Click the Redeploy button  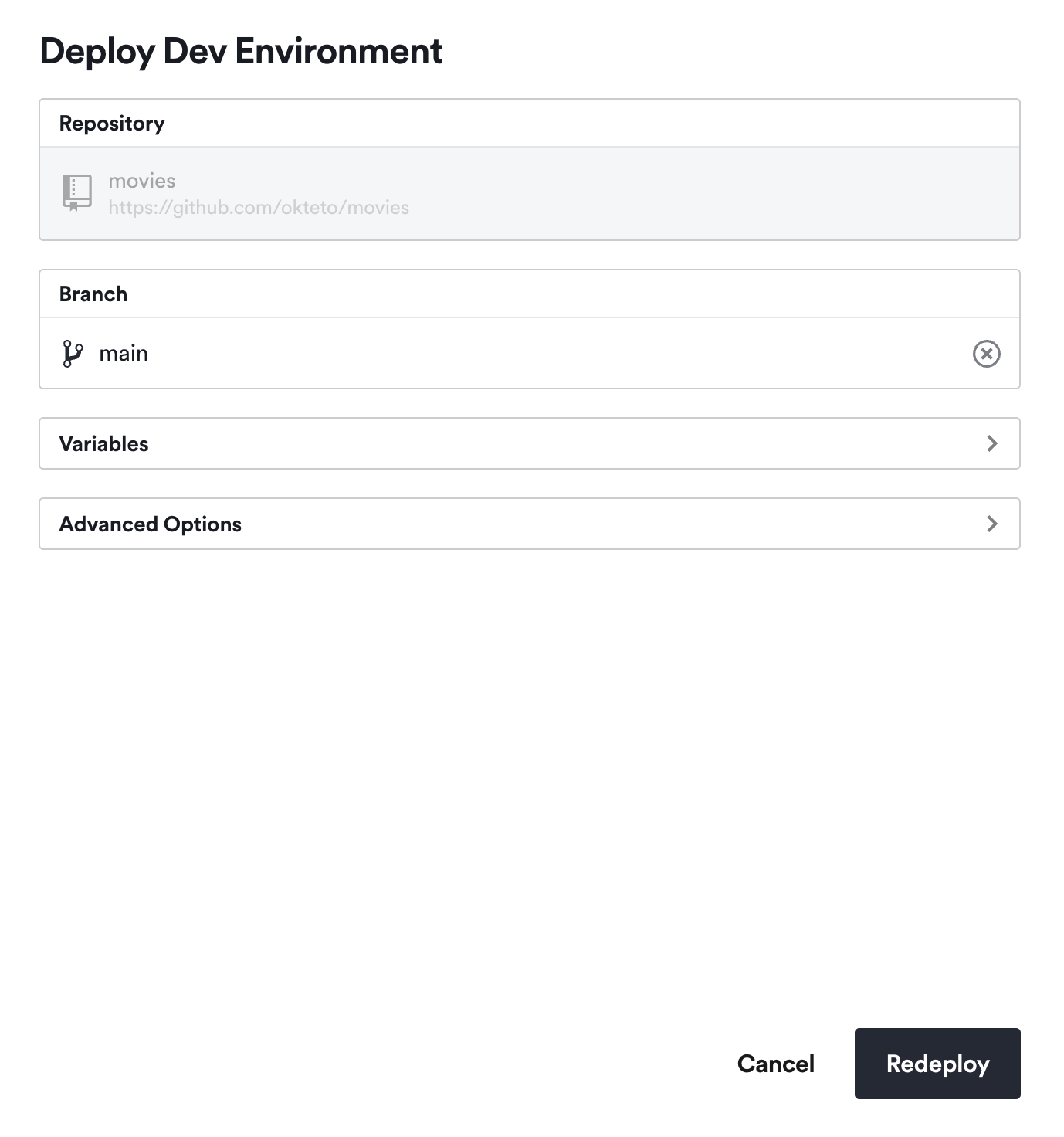pyautogui.click(x=937, y=1064)
